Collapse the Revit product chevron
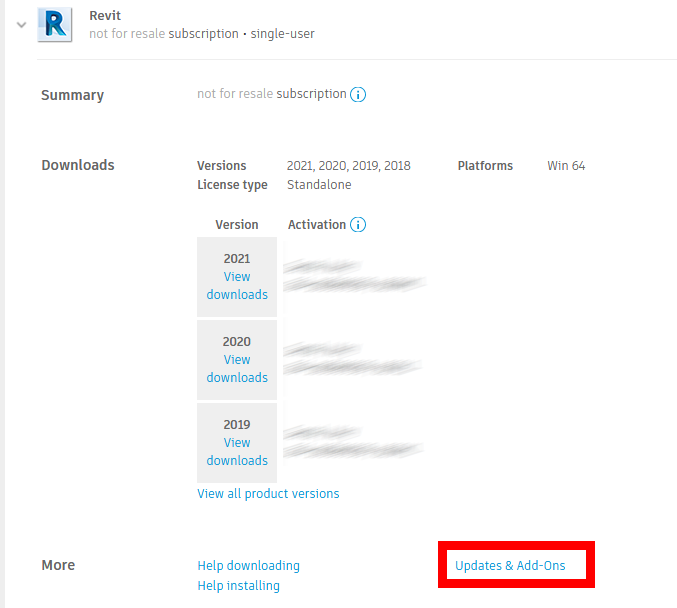The height and width of the screenshot is (608, 677). click(21, 25)
